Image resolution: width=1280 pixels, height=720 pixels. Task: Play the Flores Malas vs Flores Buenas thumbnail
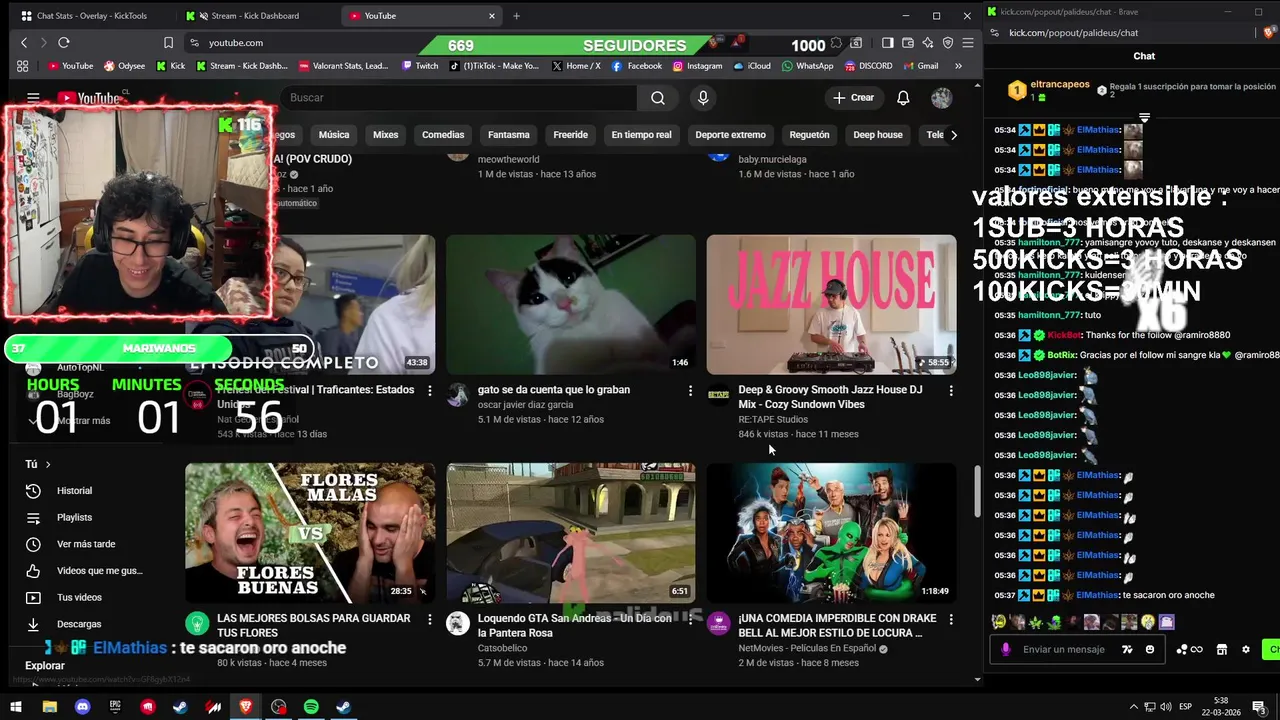click(310, 532)
